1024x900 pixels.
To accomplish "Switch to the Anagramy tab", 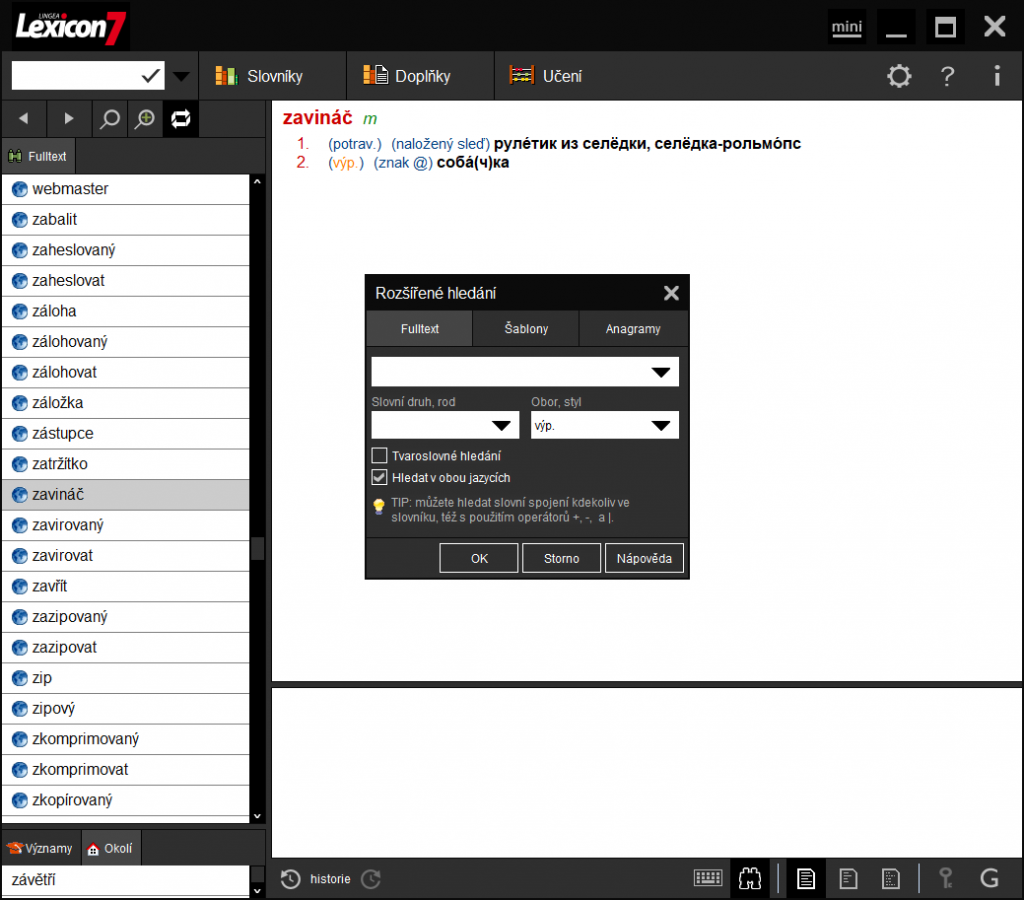I will pyautogui.click(x=633, y=328).
